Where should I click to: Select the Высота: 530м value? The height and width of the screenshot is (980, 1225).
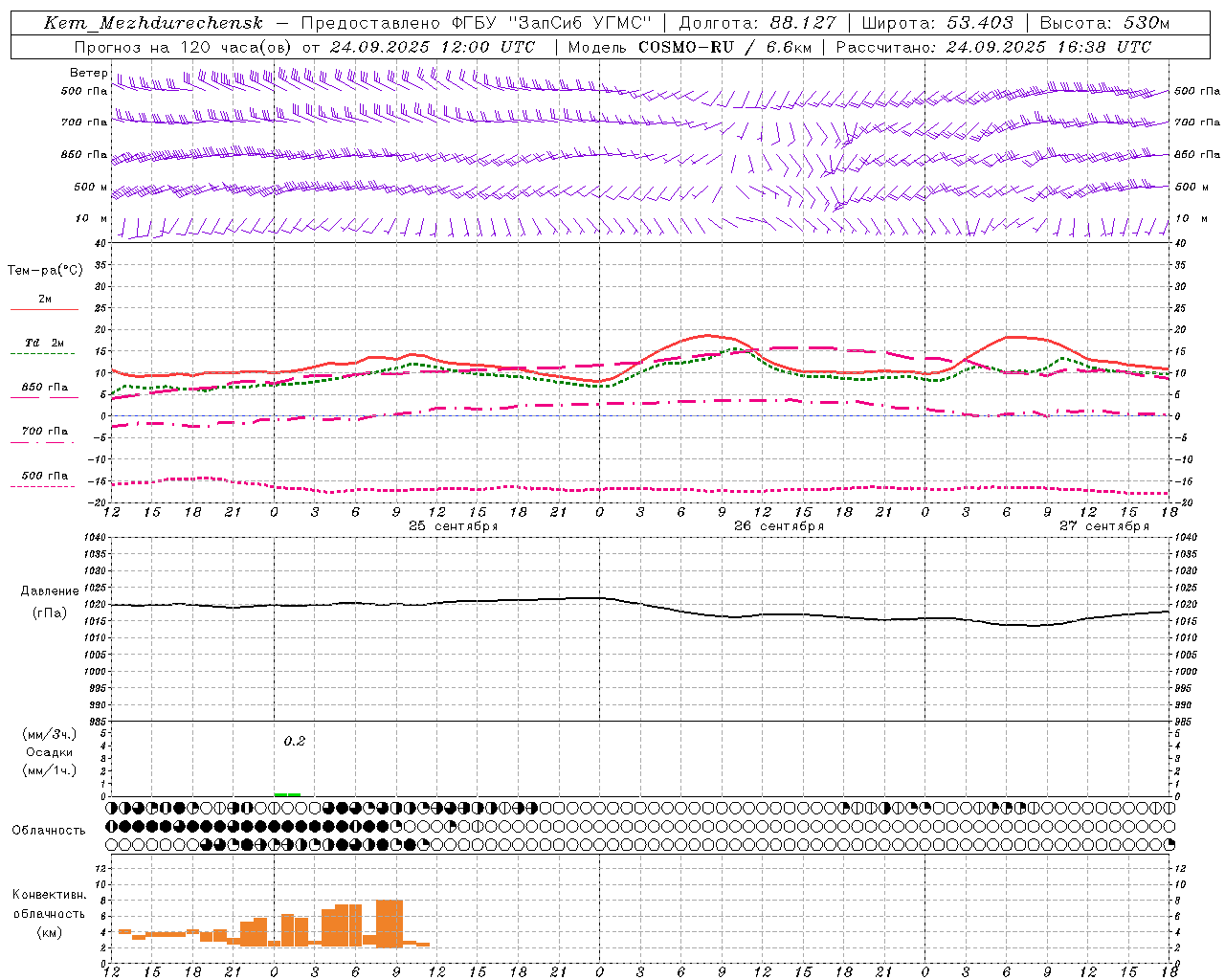click(1104, 23)
